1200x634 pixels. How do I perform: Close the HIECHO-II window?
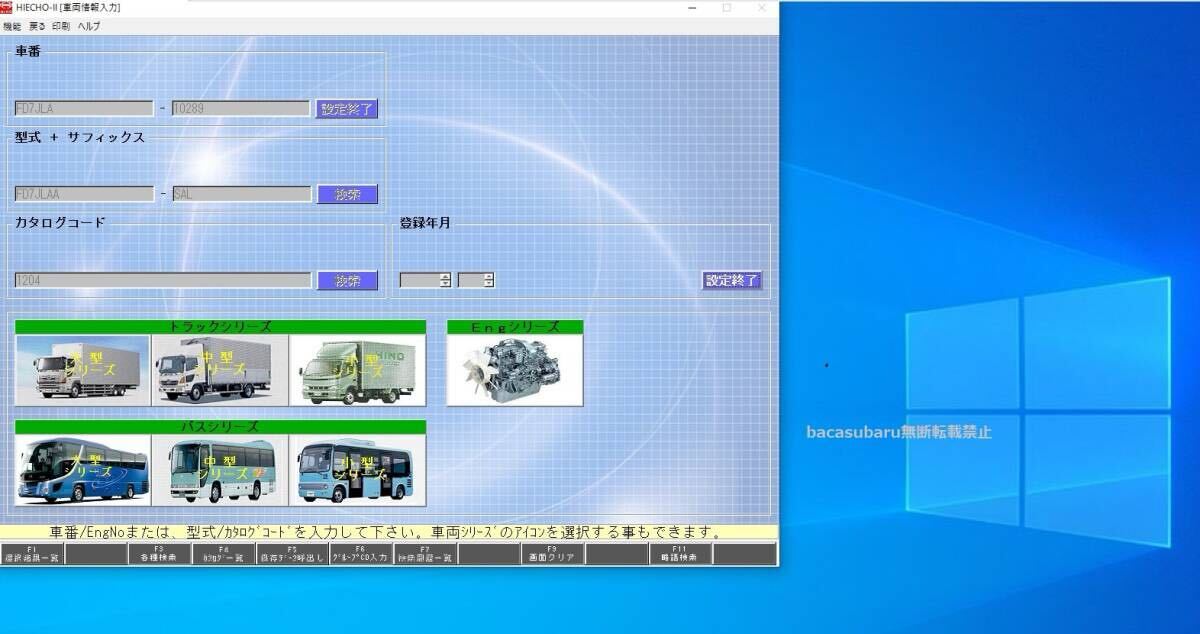click(x=762, y=7)
